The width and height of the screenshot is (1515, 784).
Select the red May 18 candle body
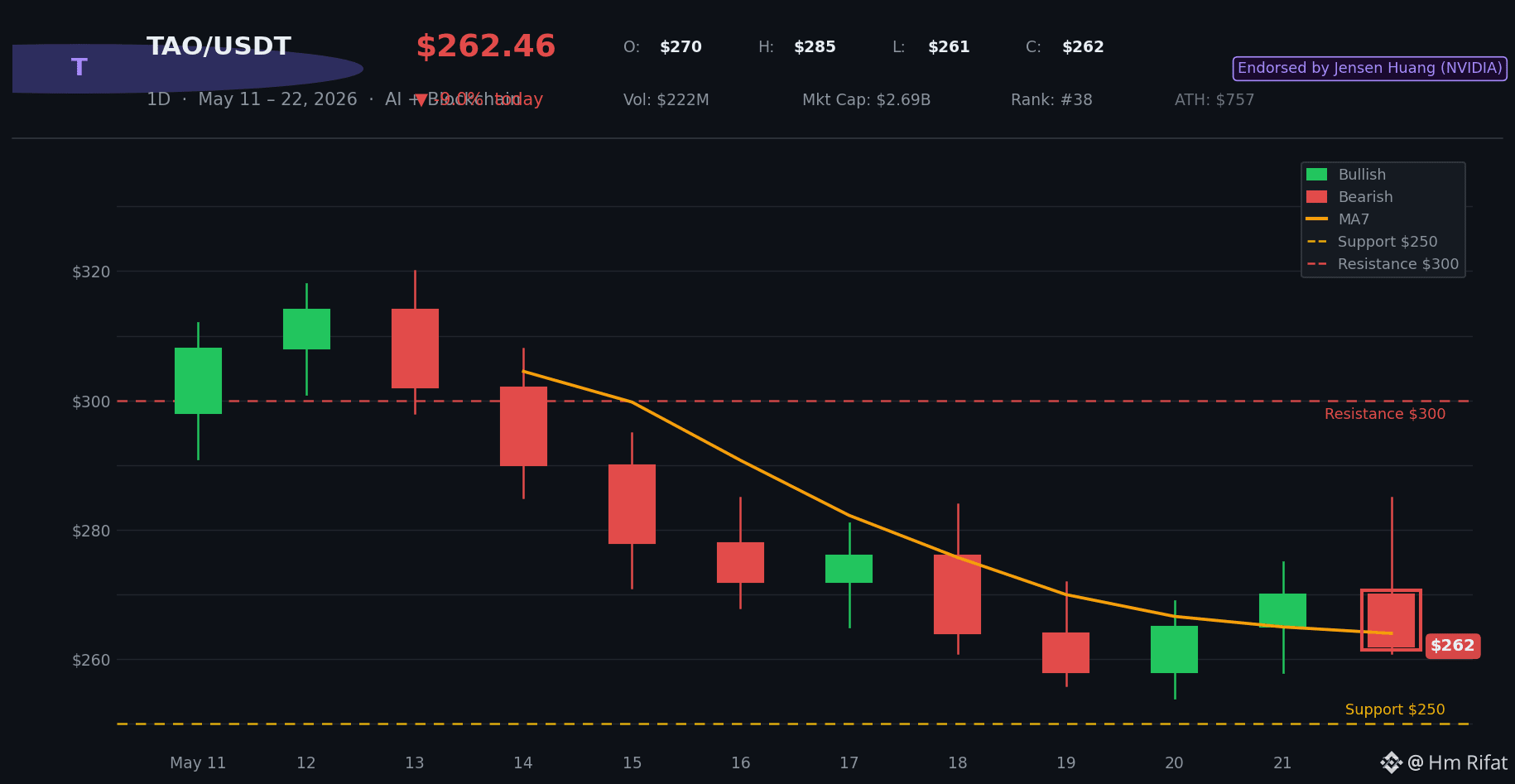(957, 594)
